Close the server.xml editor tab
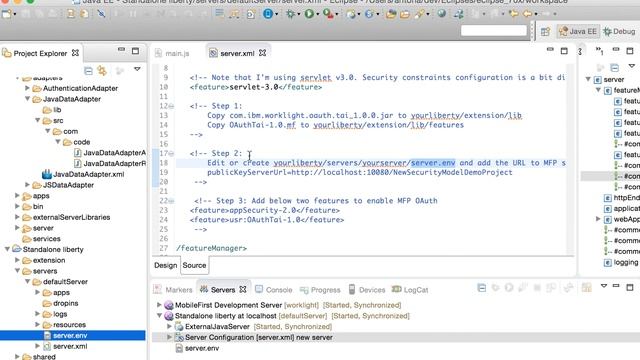 click(262, 53)
